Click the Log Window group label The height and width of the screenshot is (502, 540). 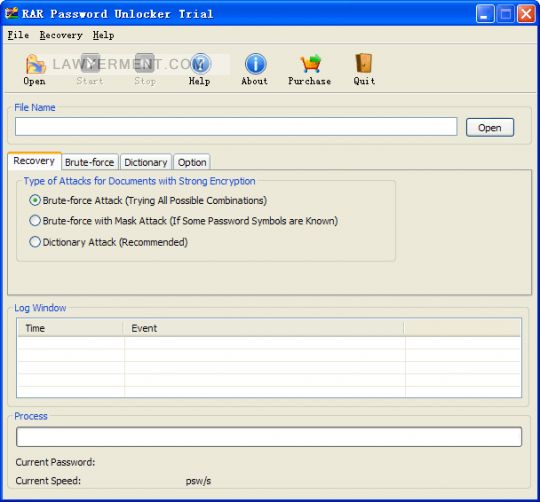[x=40, y=308]
